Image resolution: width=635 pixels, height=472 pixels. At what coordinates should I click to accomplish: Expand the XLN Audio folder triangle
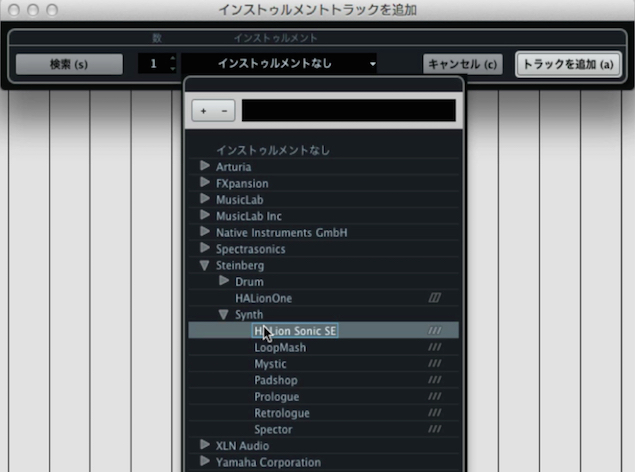(205, 445)
